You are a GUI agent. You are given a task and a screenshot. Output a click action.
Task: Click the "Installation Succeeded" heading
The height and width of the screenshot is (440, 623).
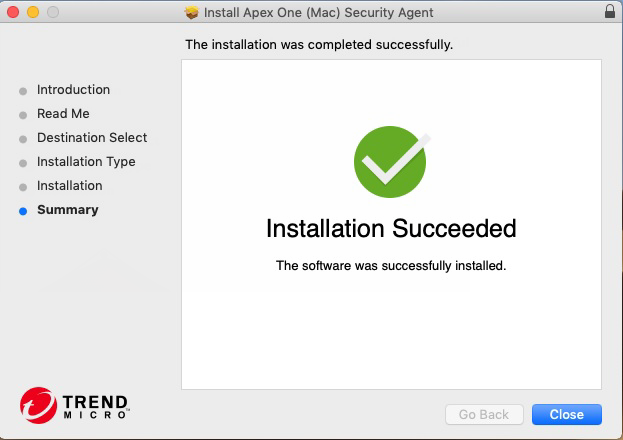coord(391,229)
